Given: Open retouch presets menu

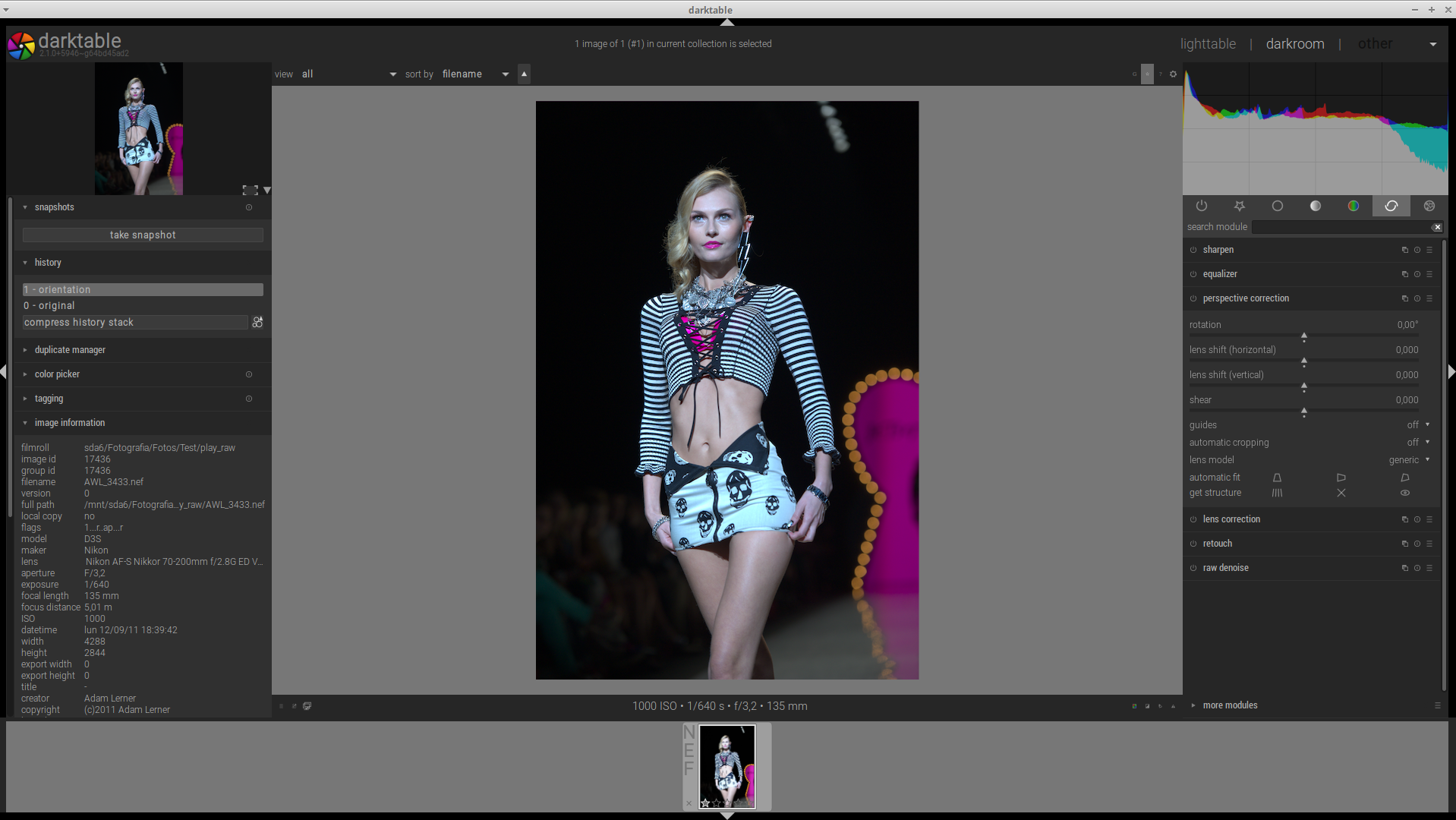Looking at the screenshot, I should 1429,544.
